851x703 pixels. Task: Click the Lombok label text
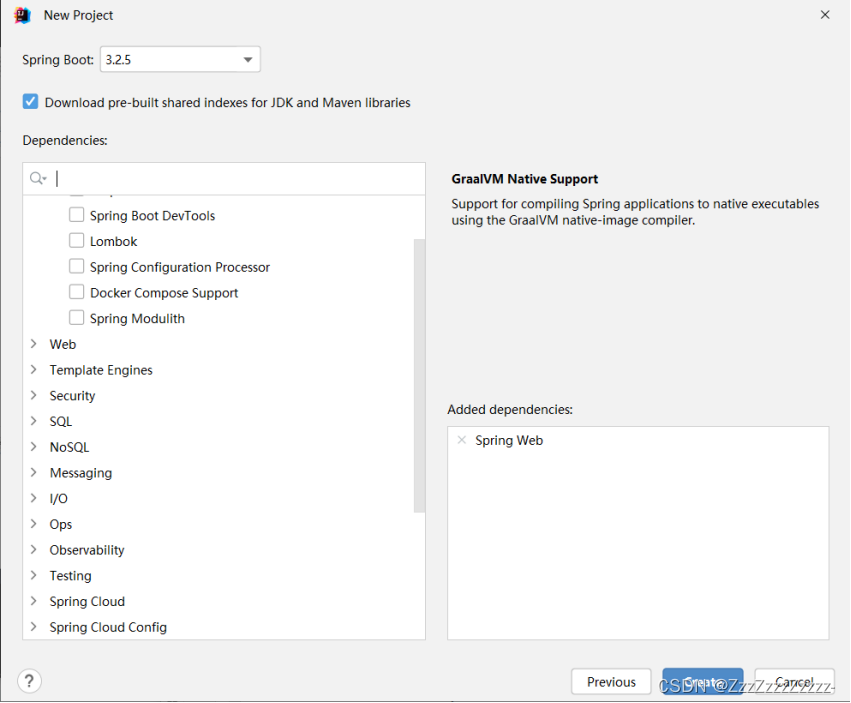[x=113, y=241]
